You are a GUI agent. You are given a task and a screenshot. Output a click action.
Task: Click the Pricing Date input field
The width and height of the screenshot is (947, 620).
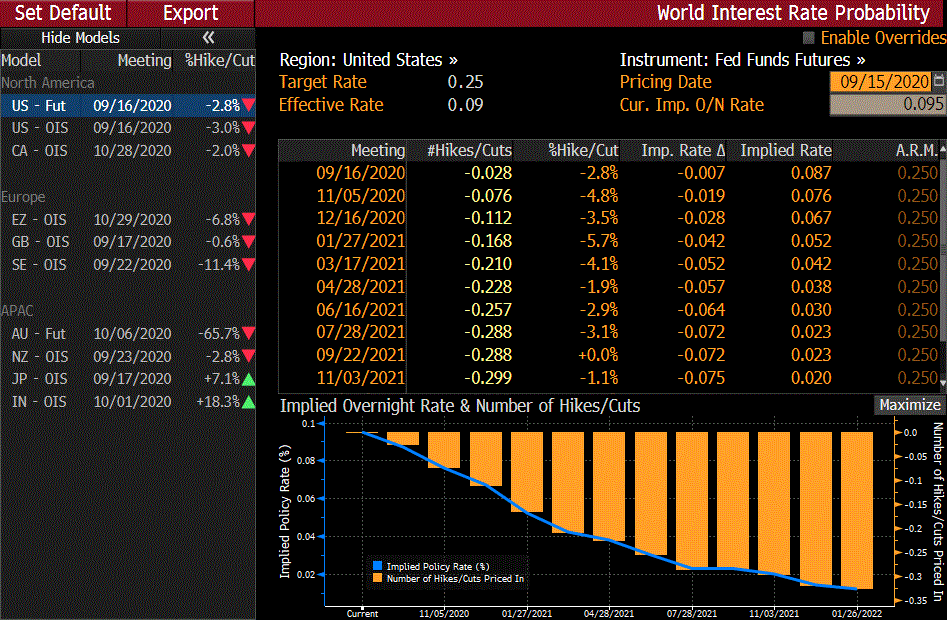click(879, 82)
